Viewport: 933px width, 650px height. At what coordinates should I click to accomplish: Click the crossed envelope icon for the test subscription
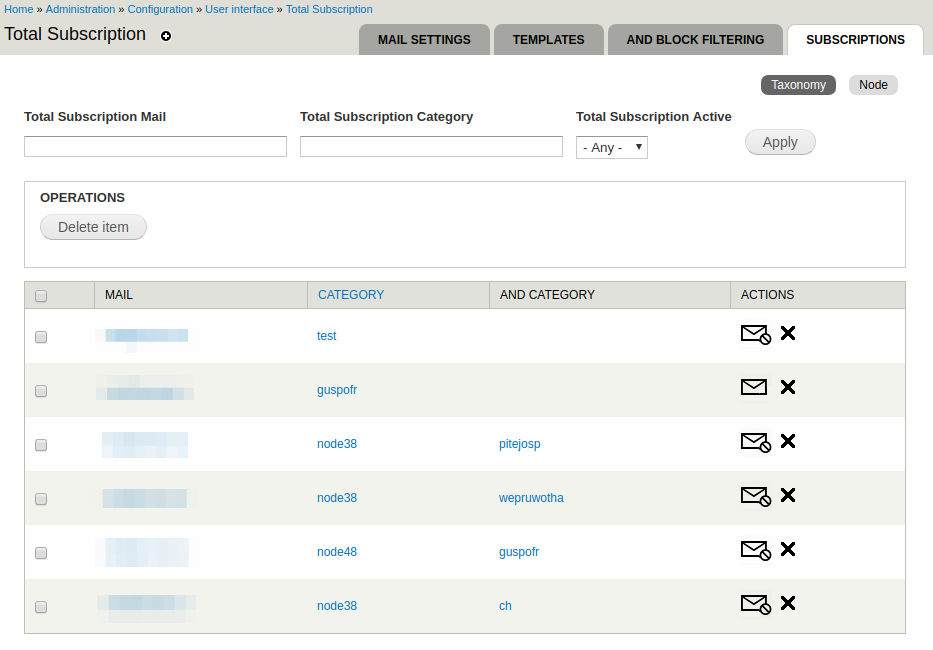coord(756,334)
